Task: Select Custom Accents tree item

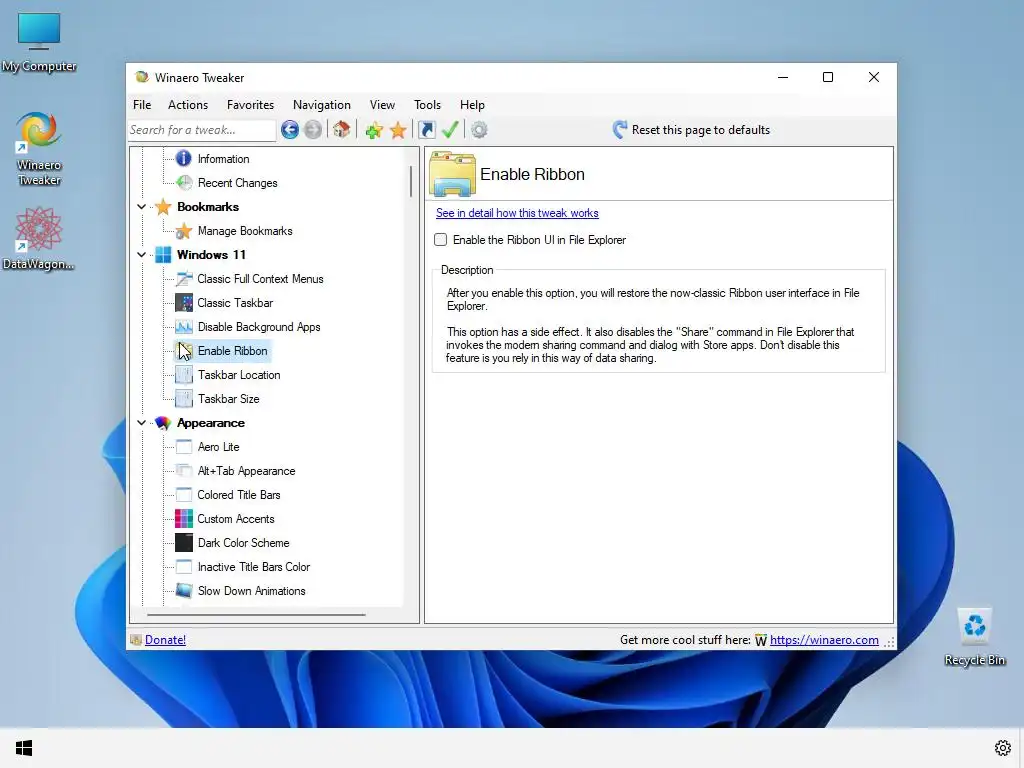Action: point(236,519)
